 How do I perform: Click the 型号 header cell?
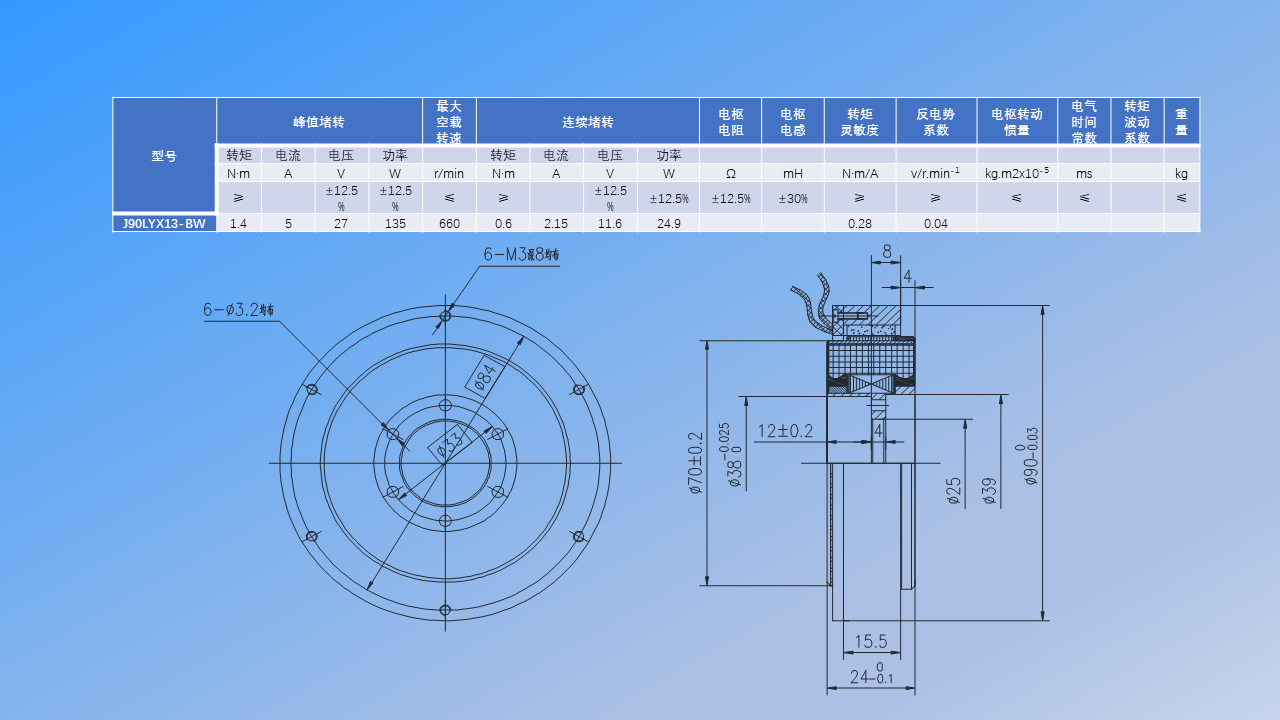tap(164, 155)
